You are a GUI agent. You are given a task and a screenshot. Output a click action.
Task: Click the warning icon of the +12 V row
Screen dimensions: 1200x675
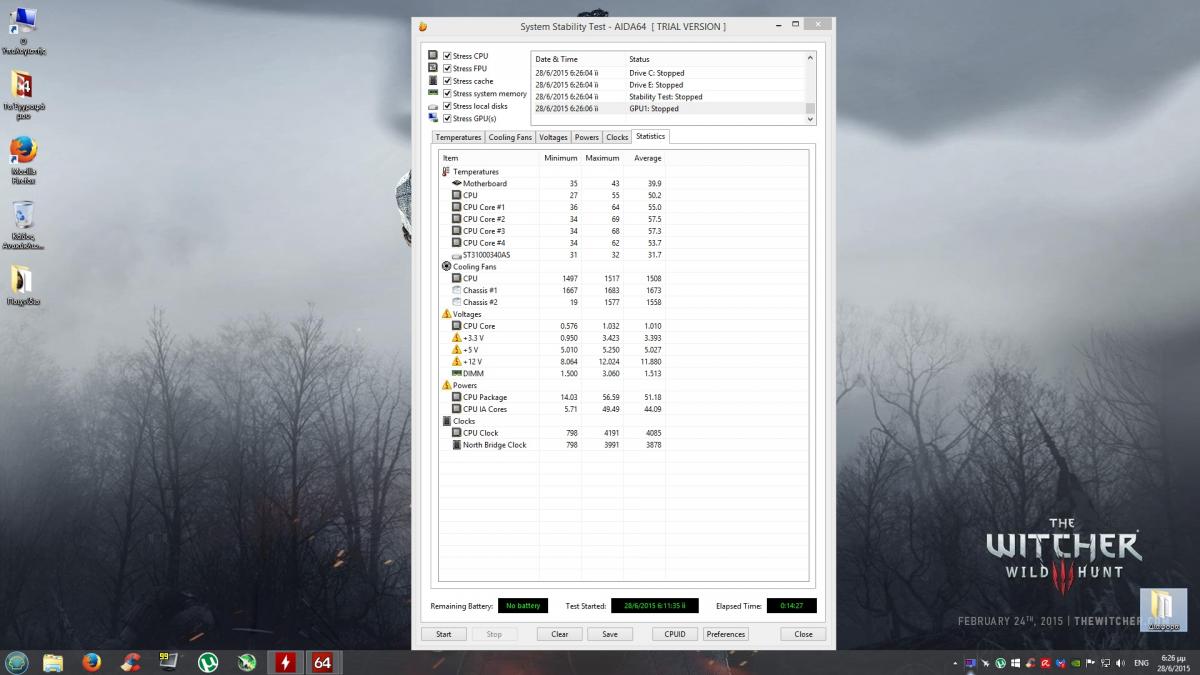click(x=457, y=362)
